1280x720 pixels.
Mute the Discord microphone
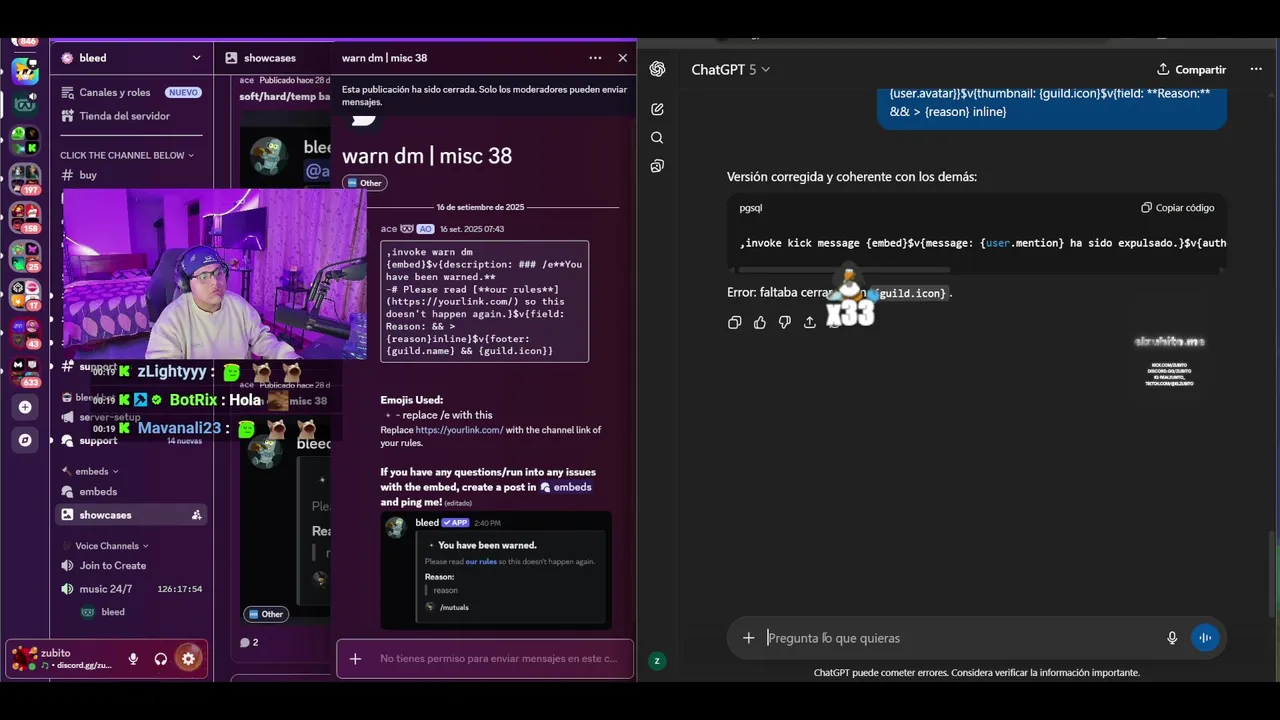pos(133,659)
